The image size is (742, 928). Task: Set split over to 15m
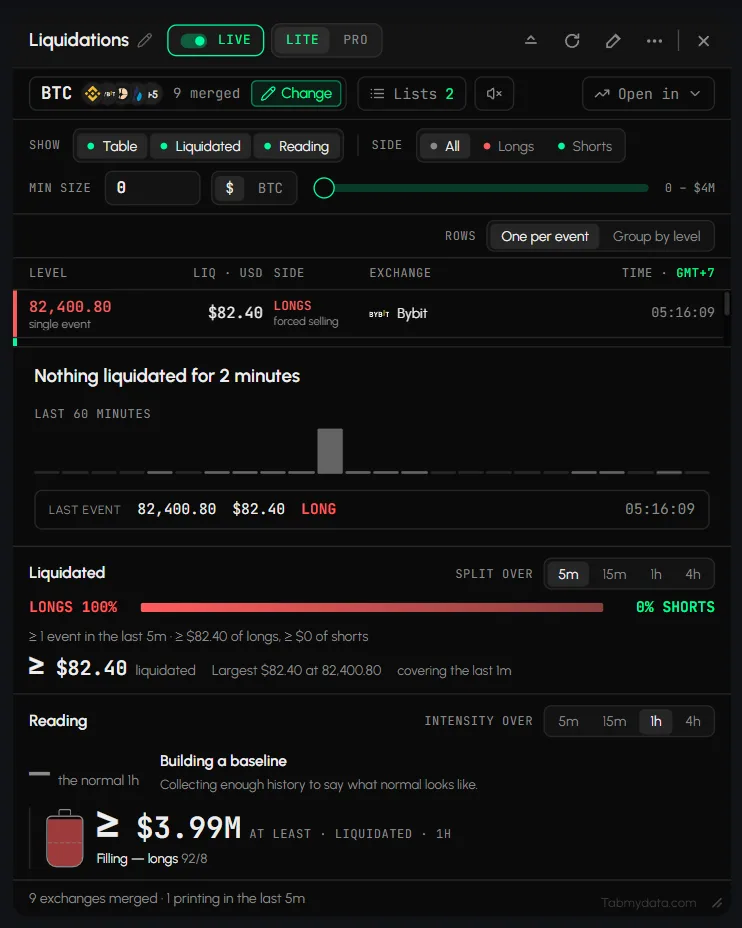pos(614,574)
